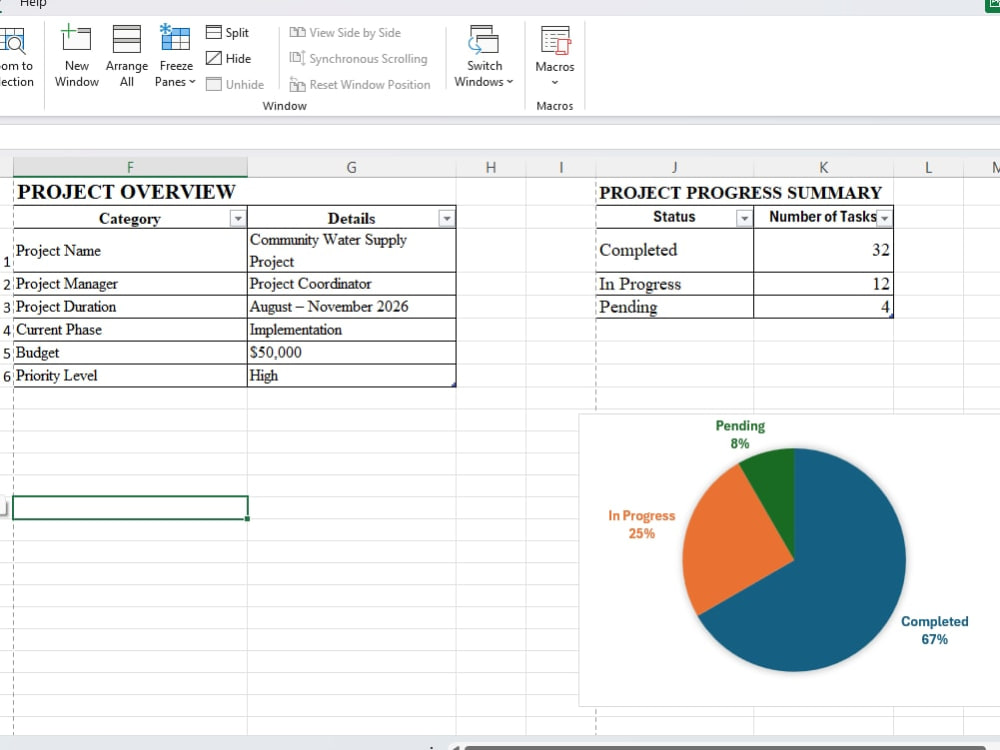Hide the current window with Hide
The image size is (1000, 750).
tap(229, 59)
